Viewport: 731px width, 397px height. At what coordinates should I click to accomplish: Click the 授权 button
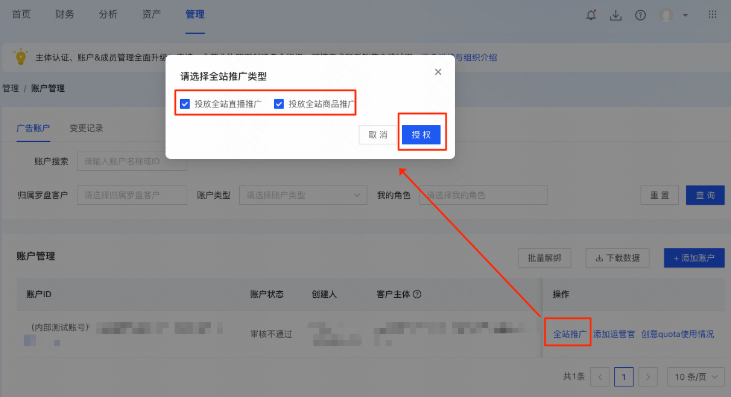[x=421, y=135]
